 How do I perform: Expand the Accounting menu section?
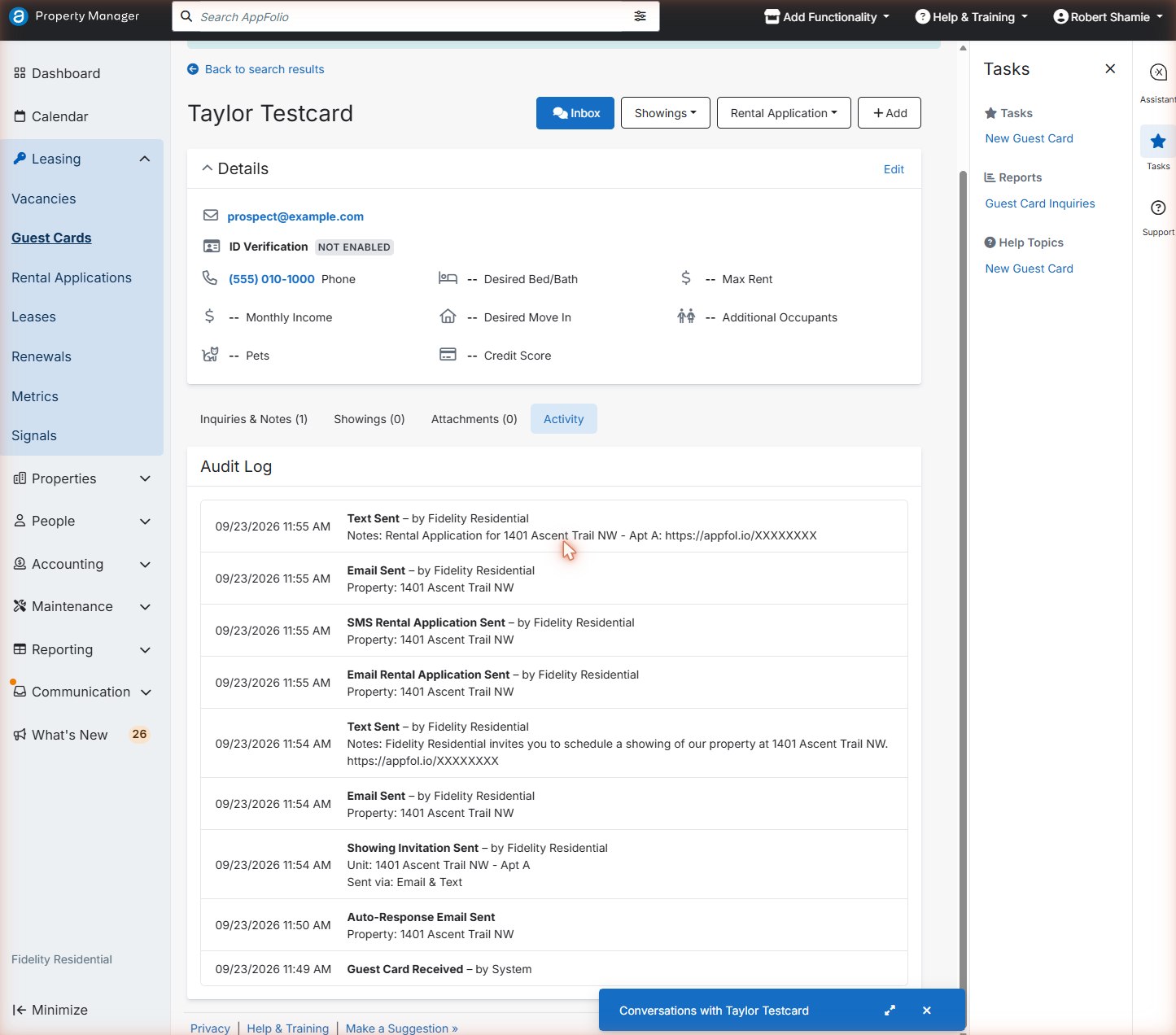145,564
